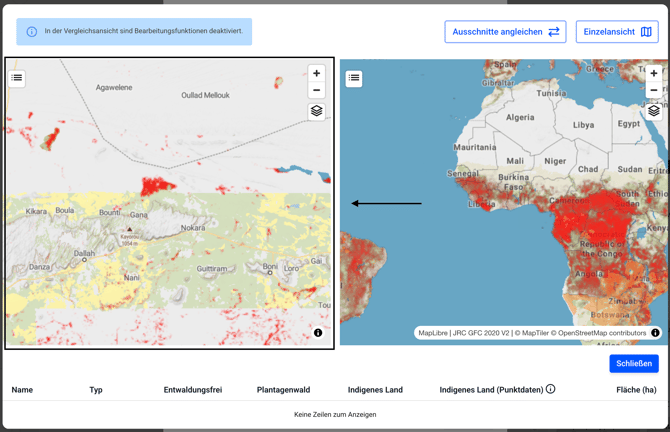The width and height of the screenshot is (670, 432).
Task: Click the info icon in blue notice banner
Action: pos(31,32)
